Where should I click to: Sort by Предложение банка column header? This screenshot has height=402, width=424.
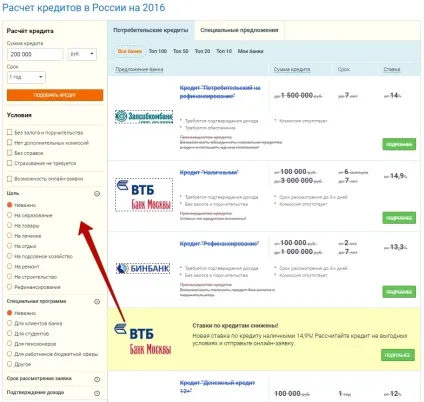pyautogui.click(x=139, y=69)
